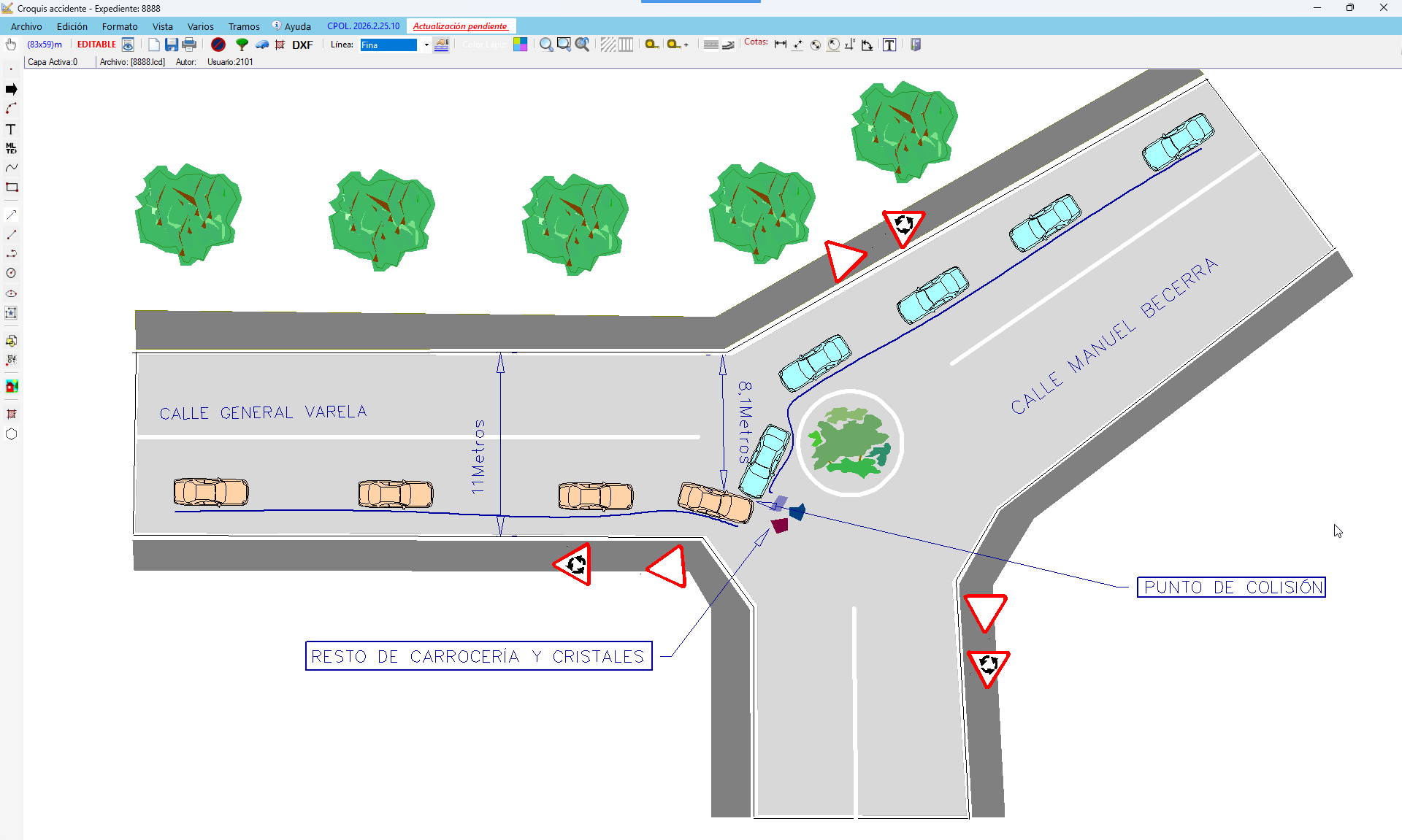Open the Tramos menu
This screenshot has height=840, width=1402.
(x=244, y=26)
